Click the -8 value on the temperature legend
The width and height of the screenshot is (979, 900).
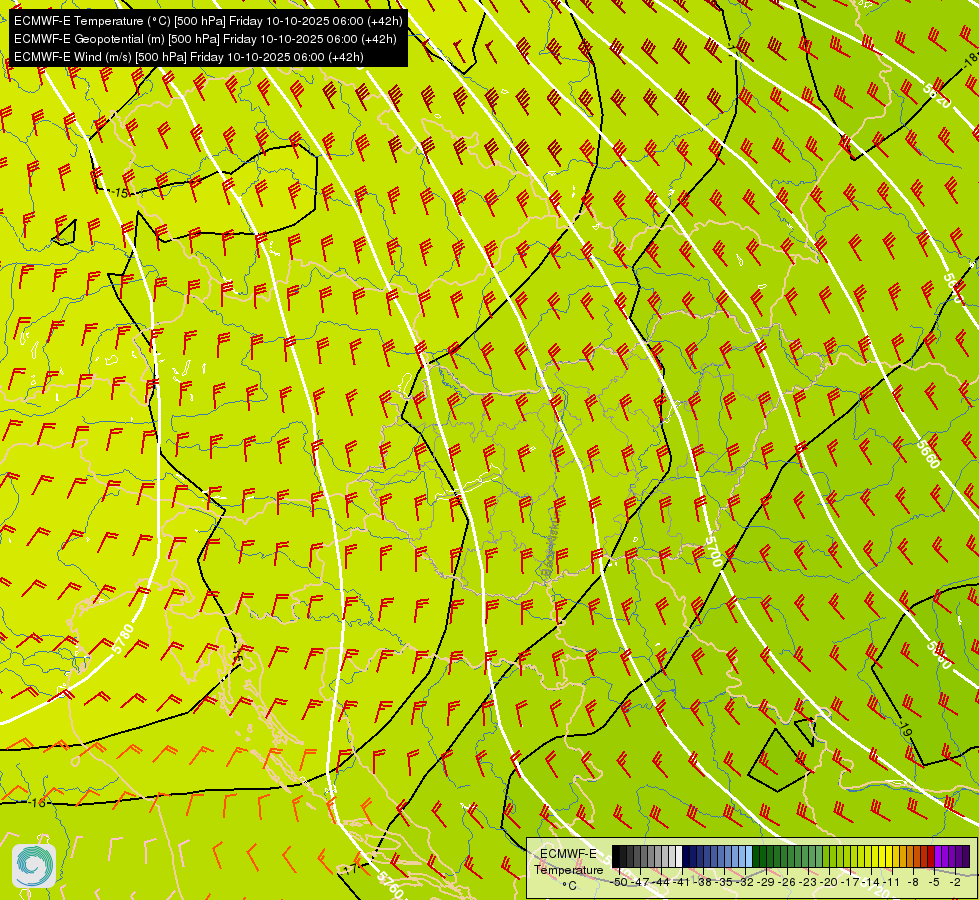tap(913, 882)
